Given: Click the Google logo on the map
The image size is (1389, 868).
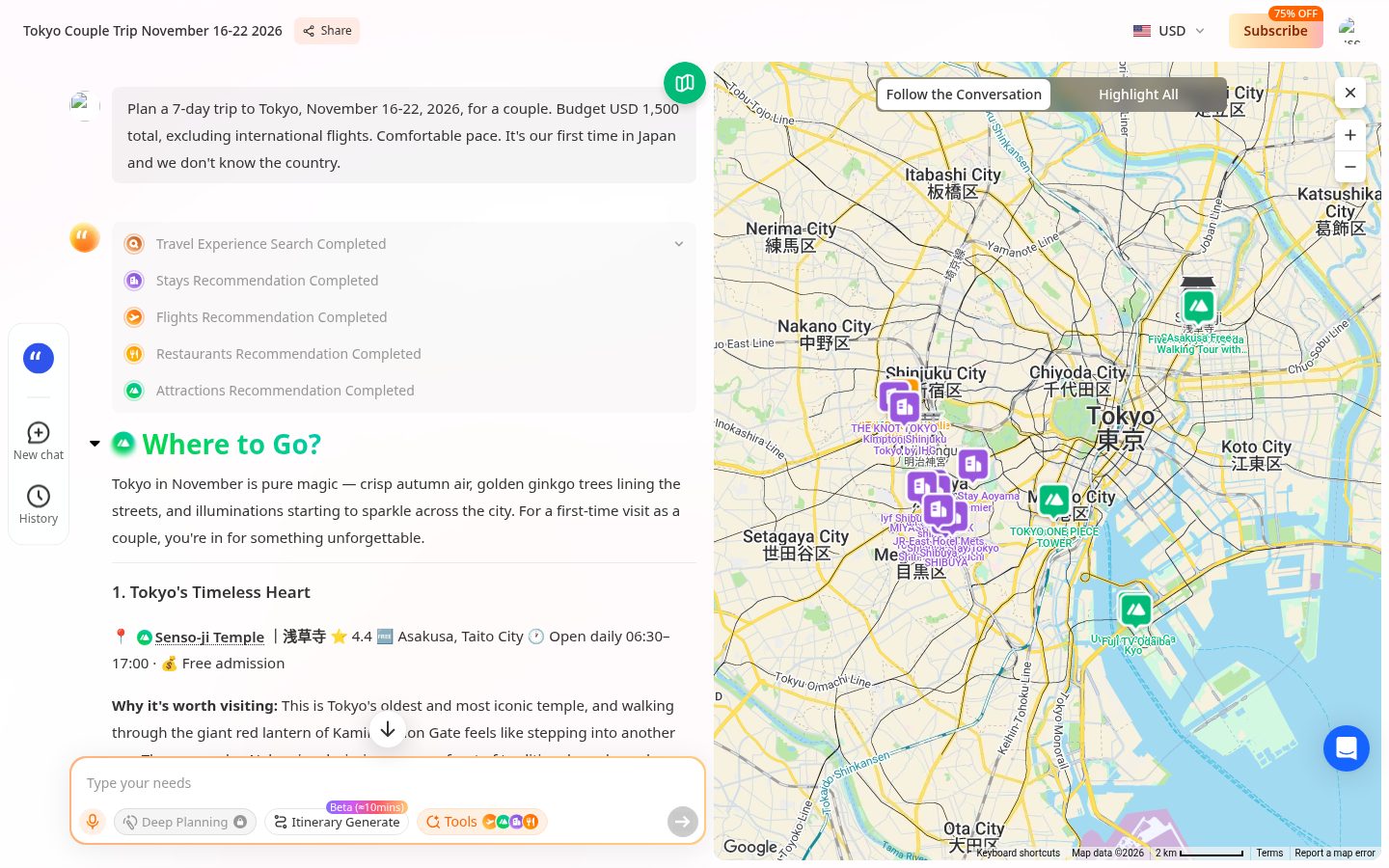Looking at the screenshot, I should click(749, 847).
